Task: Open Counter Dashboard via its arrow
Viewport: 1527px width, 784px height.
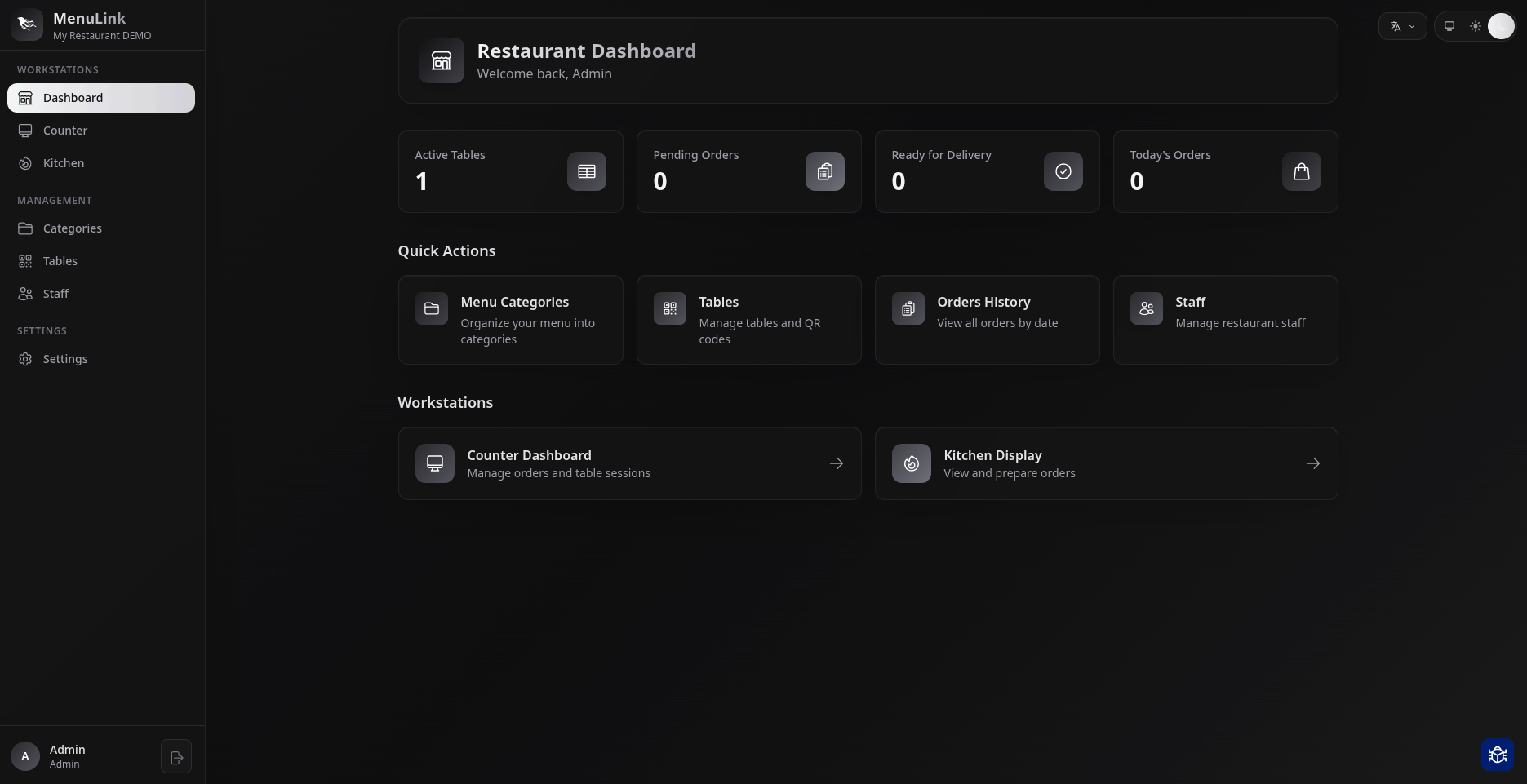Action: pyautogui.click(x=836, y=463)
